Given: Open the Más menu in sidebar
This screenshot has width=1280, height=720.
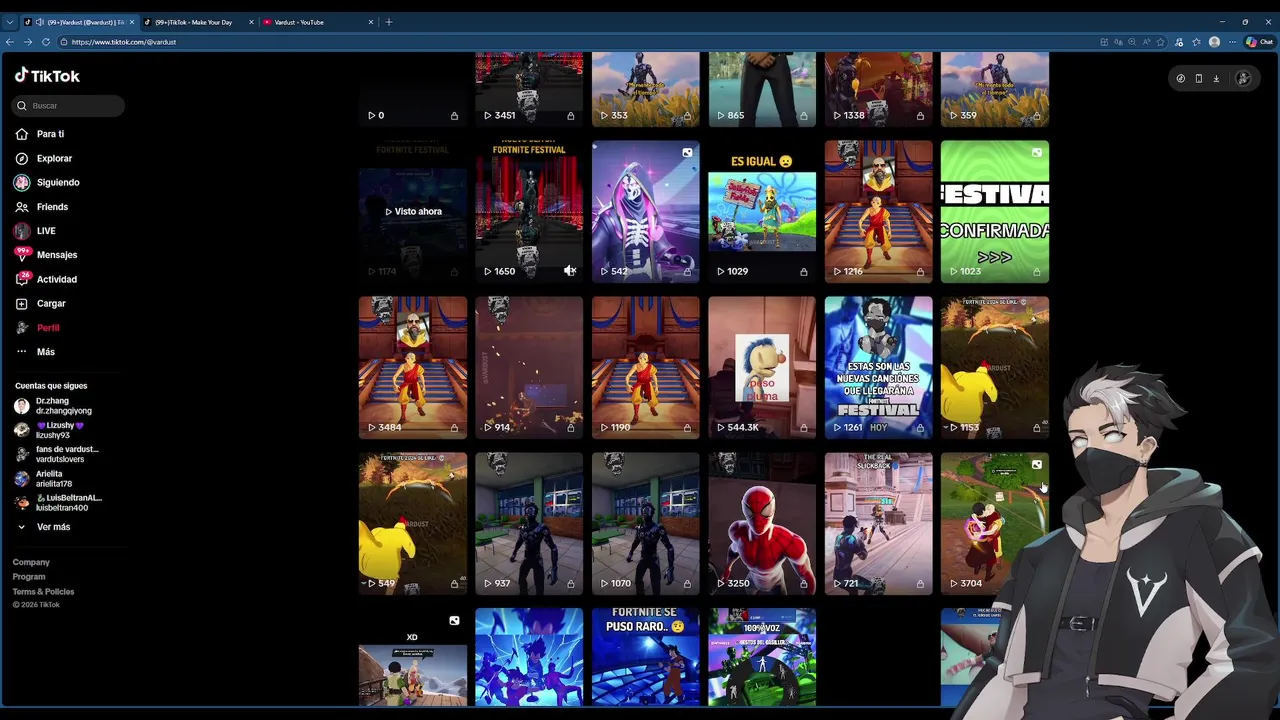Looking at the screenshot, I should (36, 352).
